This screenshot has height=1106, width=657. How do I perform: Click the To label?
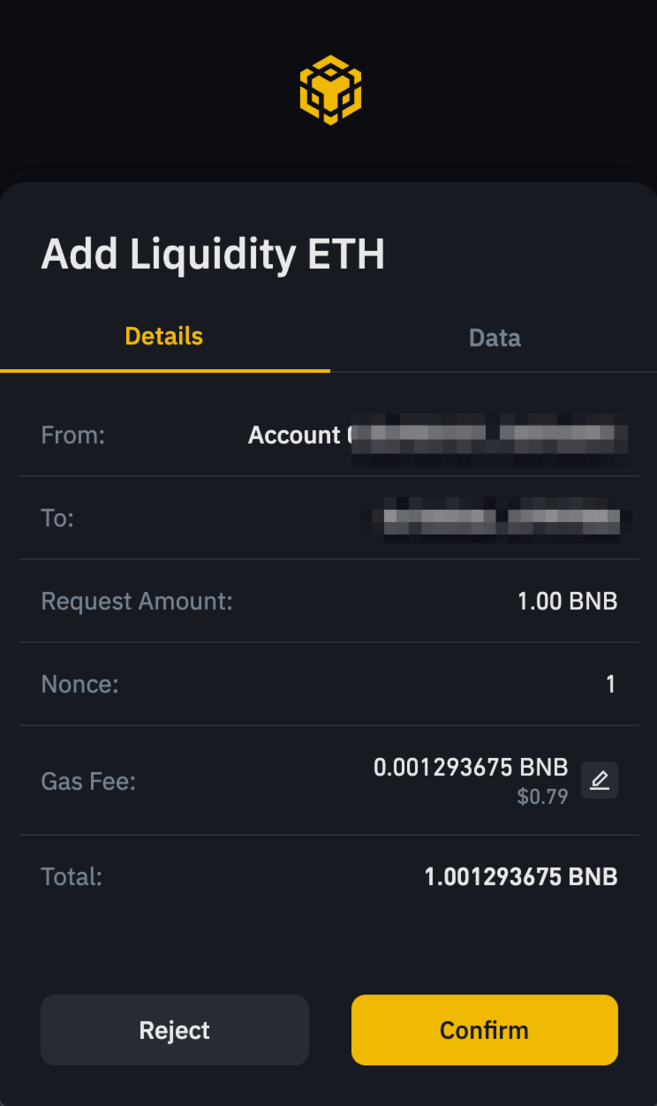[57, 519]
